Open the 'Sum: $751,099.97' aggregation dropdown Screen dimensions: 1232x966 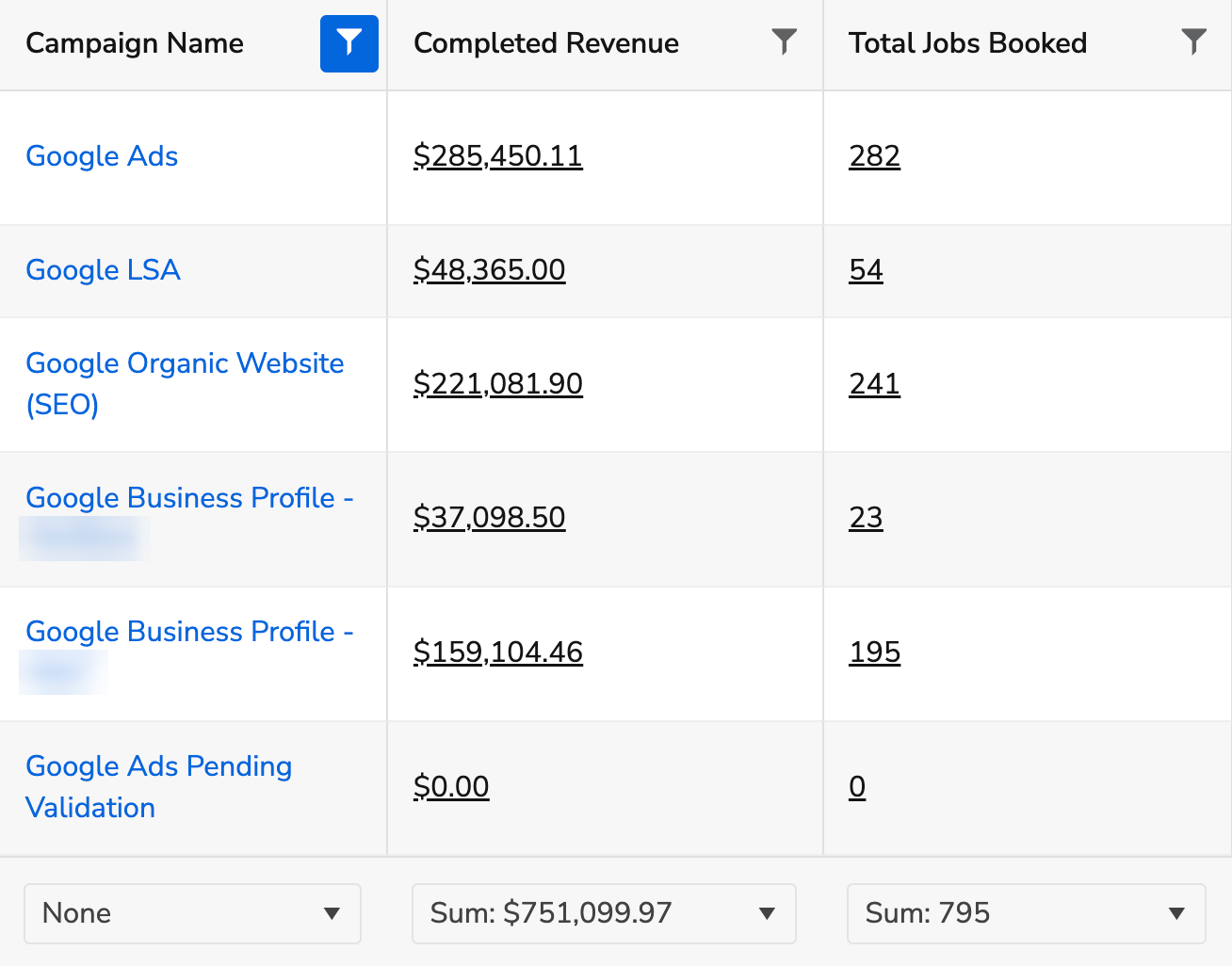coord(604,913)
